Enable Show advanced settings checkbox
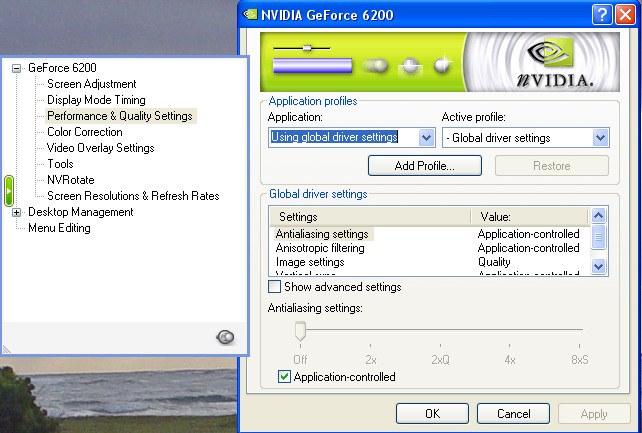Viewport: 642px width, 433px height. (274, 286)
